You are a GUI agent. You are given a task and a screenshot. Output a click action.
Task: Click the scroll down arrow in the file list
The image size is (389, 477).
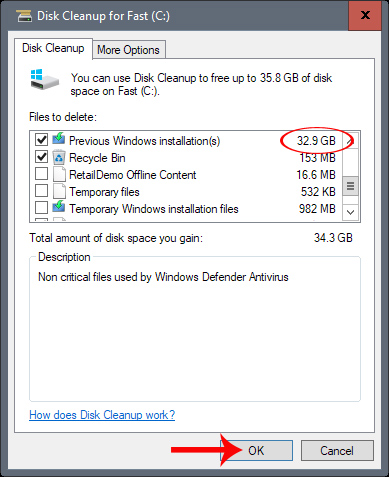pyautogui.click(x=350, y=212)
